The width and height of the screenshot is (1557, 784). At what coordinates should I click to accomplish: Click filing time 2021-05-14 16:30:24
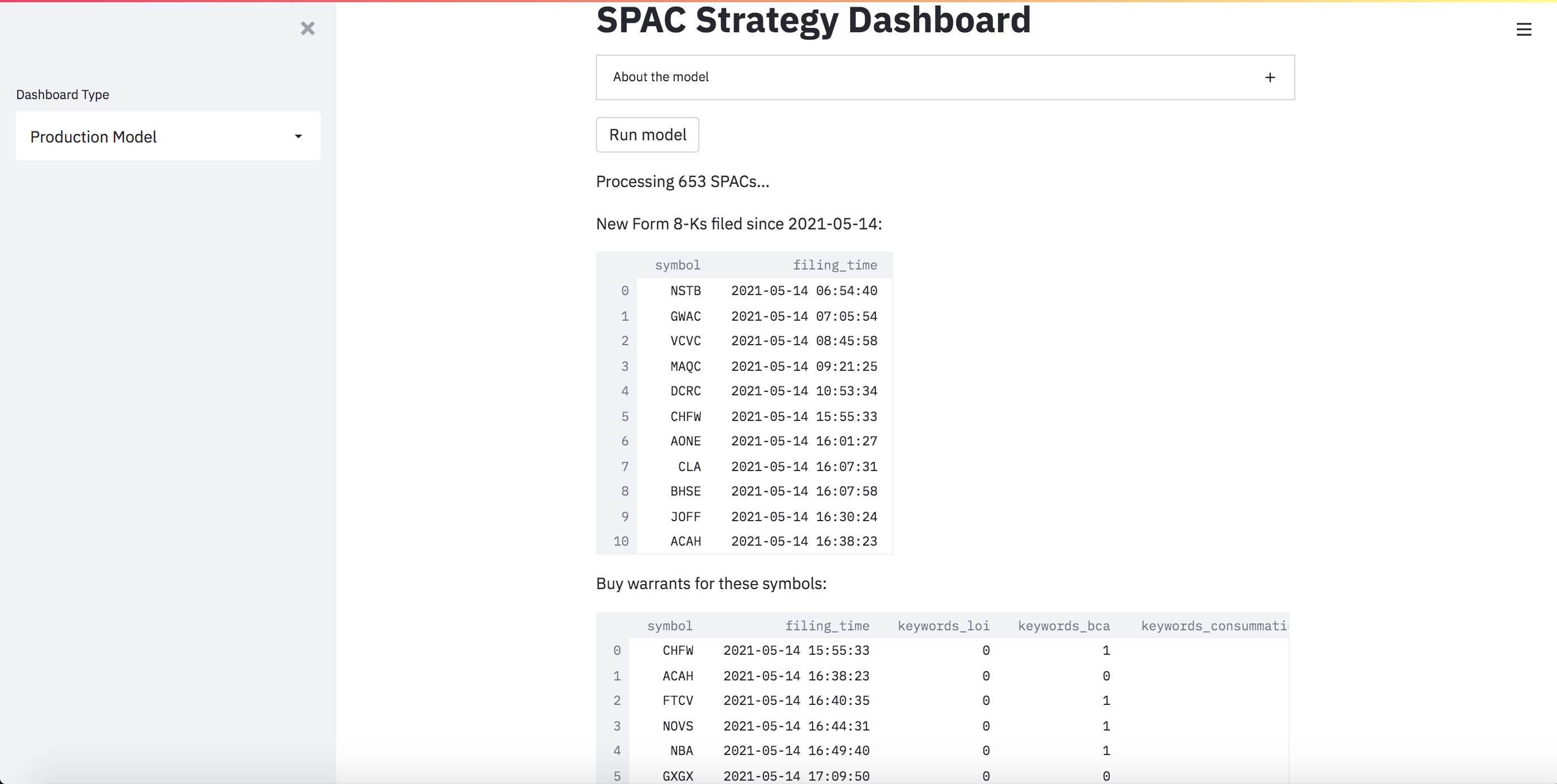[804, 517]
